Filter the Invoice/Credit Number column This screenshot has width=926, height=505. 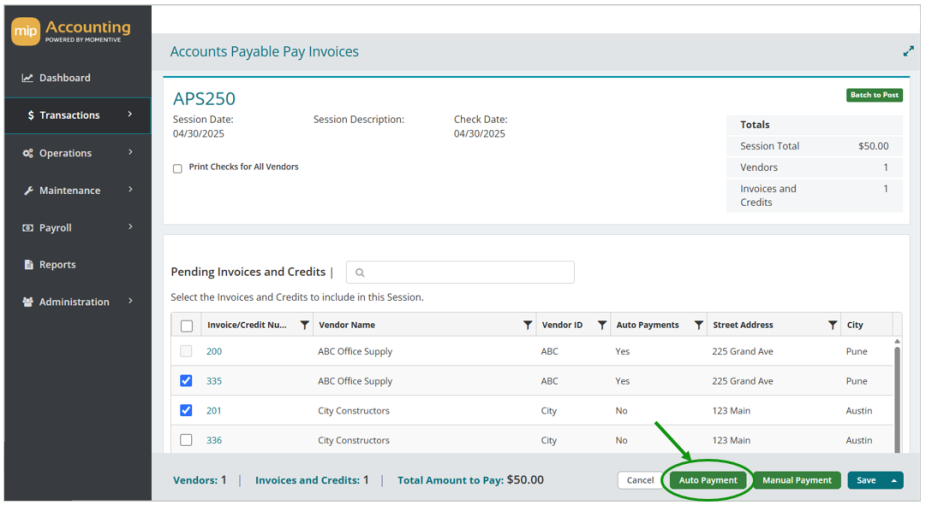(305, 325)
